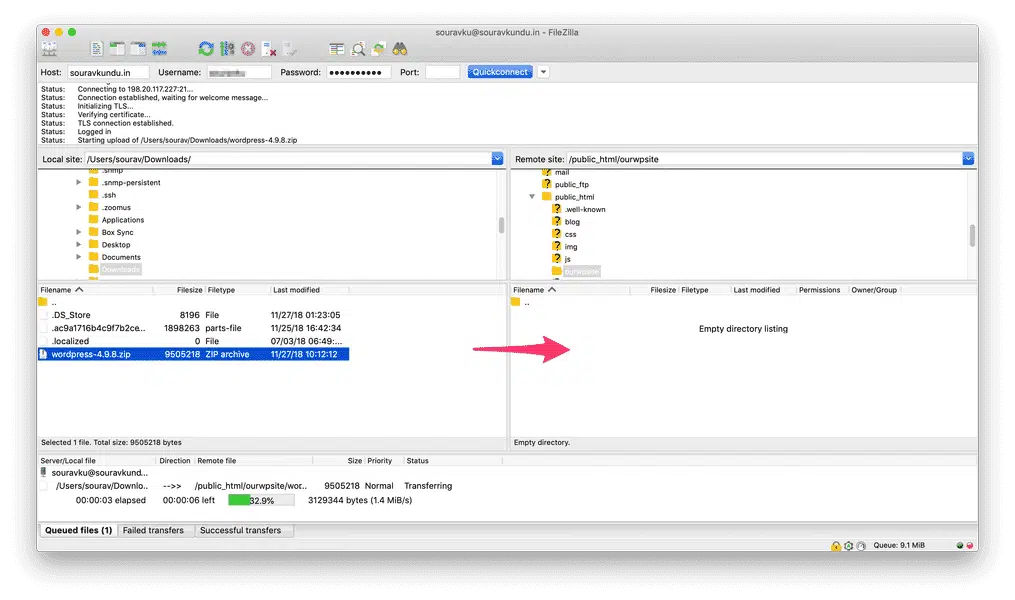This screenshot has width=1015, height=600.
Task: Toggle the transfer queue display
Action: (x=159, y=48)
